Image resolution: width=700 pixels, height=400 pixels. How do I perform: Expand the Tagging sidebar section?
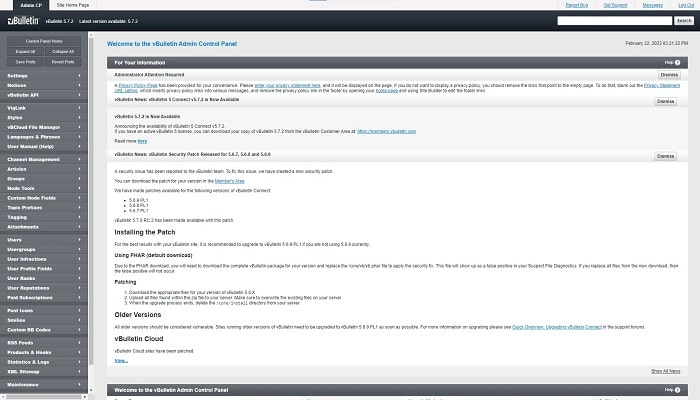point(44,217)
